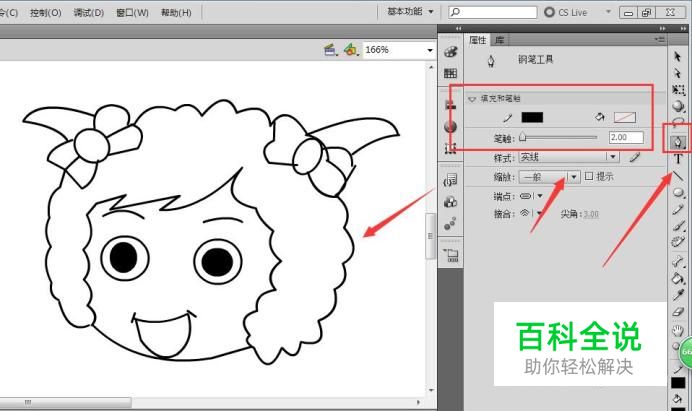Select the Pencil tool
This screenshot has height=411, width=692.
[x=678, y=209]
